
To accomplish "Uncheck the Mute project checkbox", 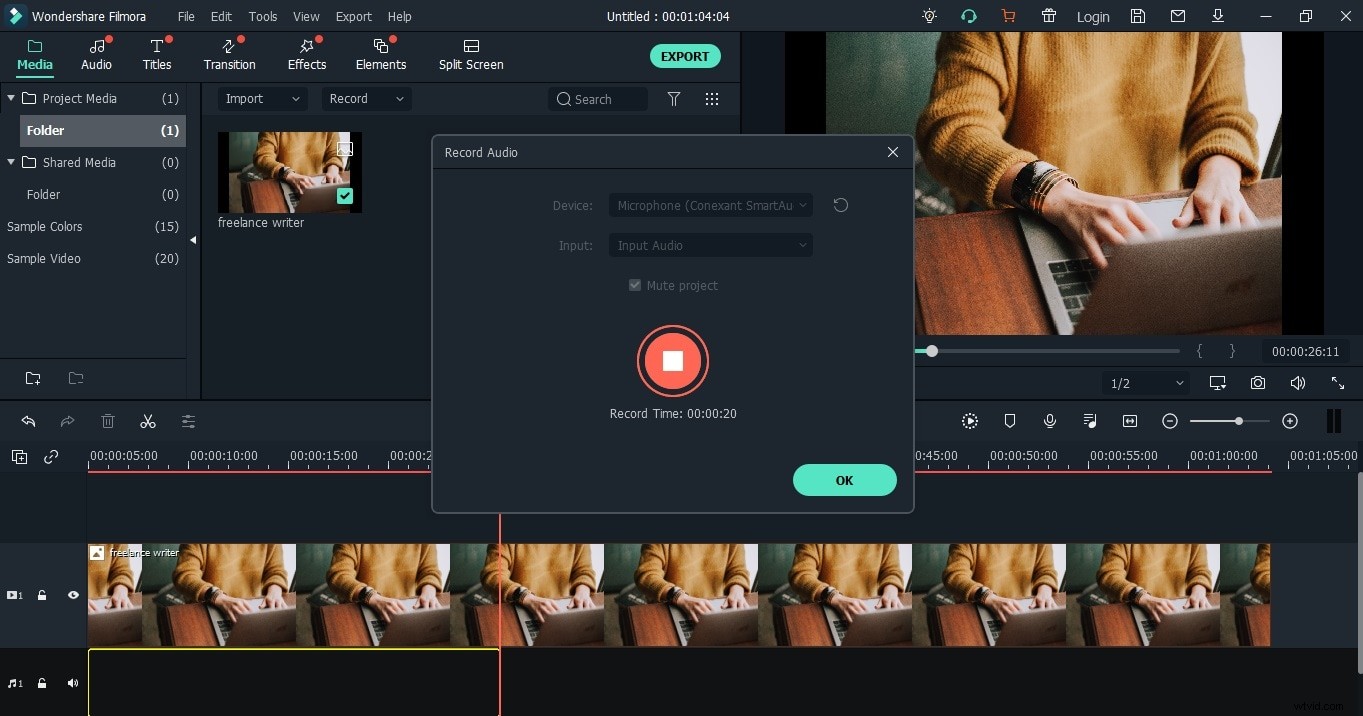I will click(x=635, y=285).
